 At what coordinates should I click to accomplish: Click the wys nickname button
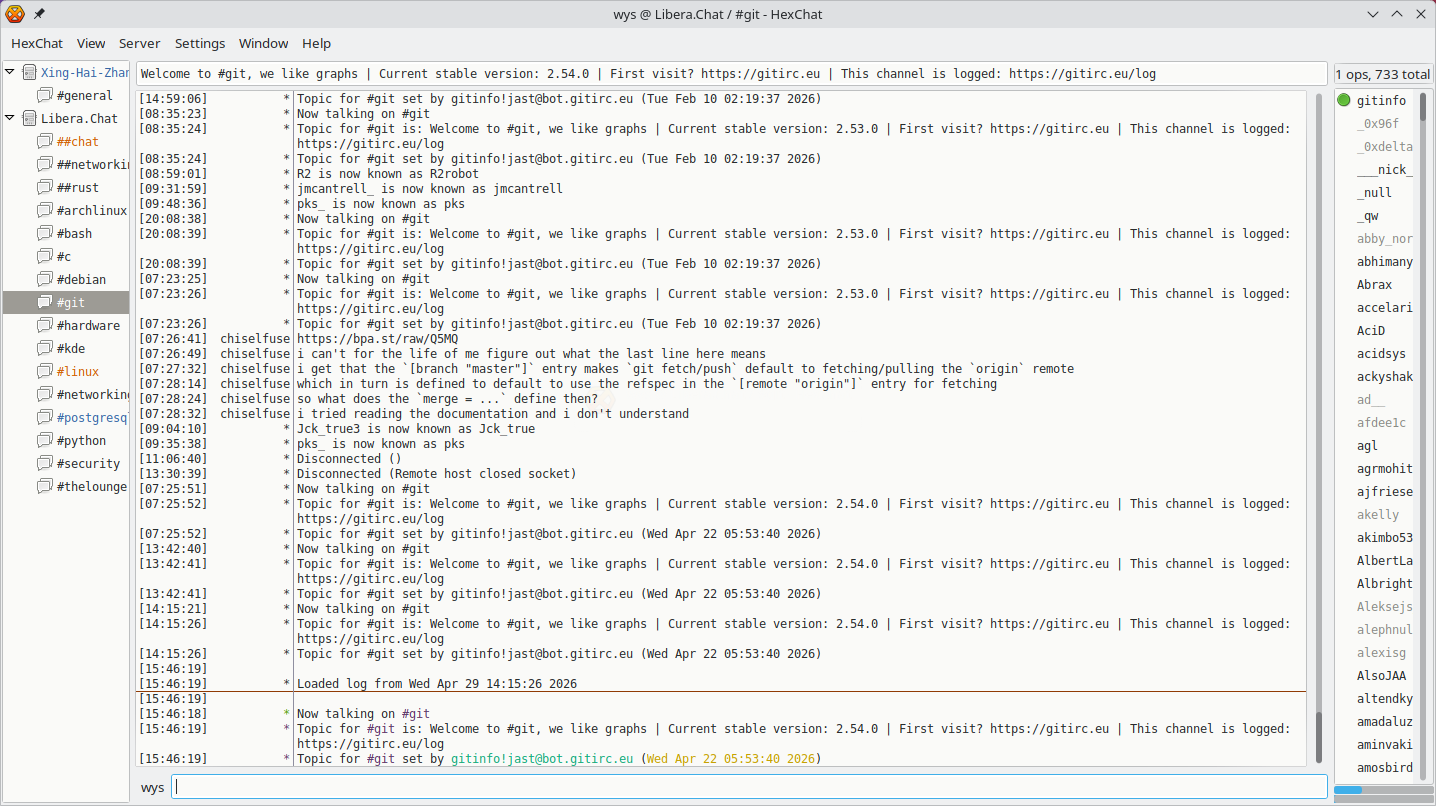(152, 788)
